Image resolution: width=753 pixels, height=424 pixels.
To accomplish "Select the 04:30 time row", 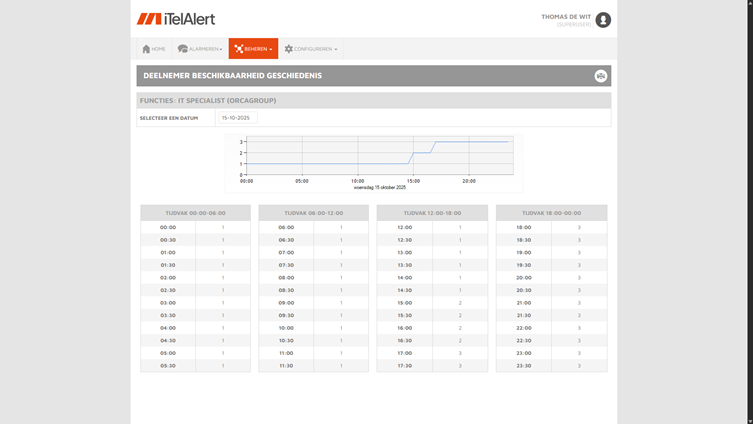I will click(x=195, y=340).
